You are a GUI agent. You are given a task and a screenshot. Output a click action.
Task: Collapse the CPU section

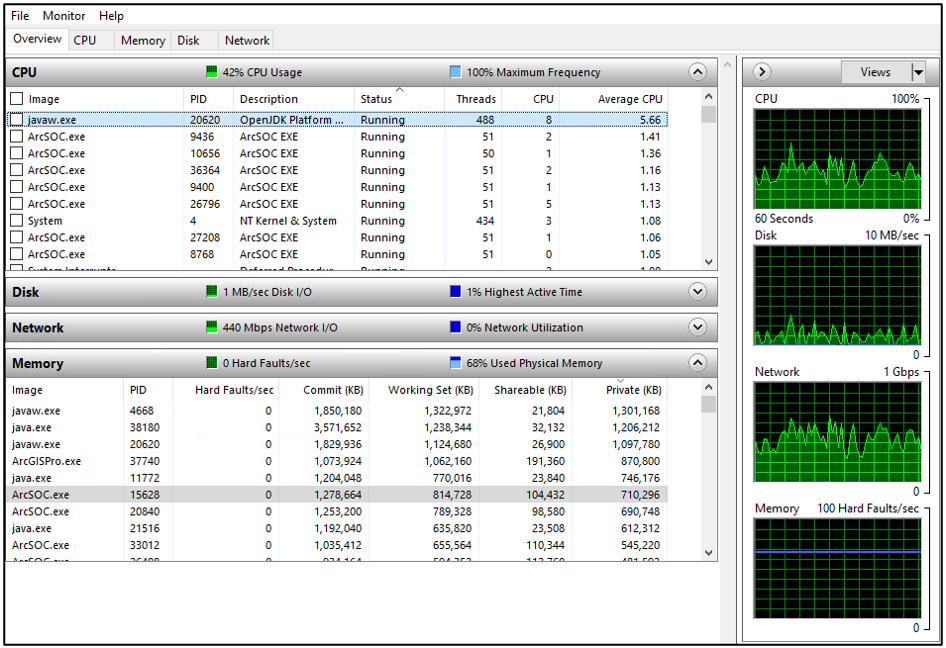697,72
